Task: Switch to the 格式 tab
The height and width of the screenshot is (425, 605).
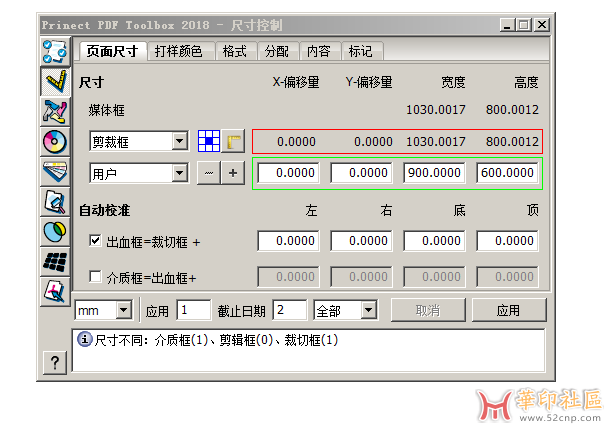Action: pos(235,51)
